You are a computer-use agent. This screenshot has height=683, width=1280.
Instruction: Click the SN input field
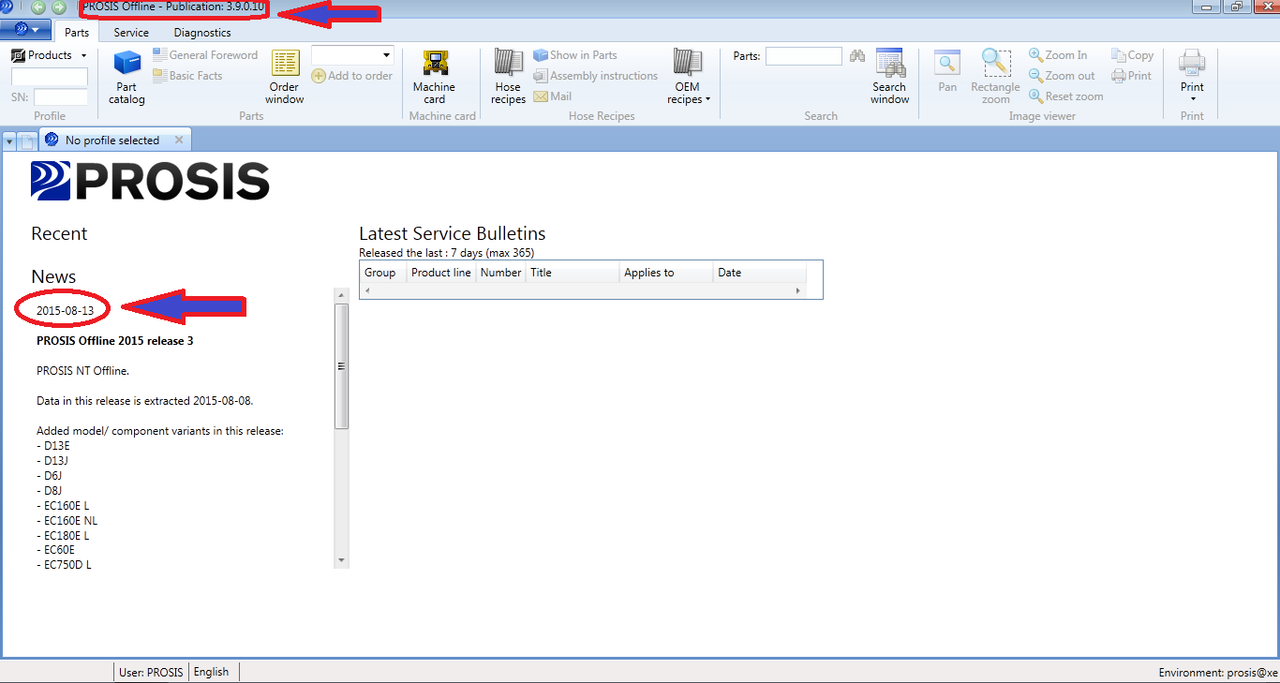[x=61, y=97]
